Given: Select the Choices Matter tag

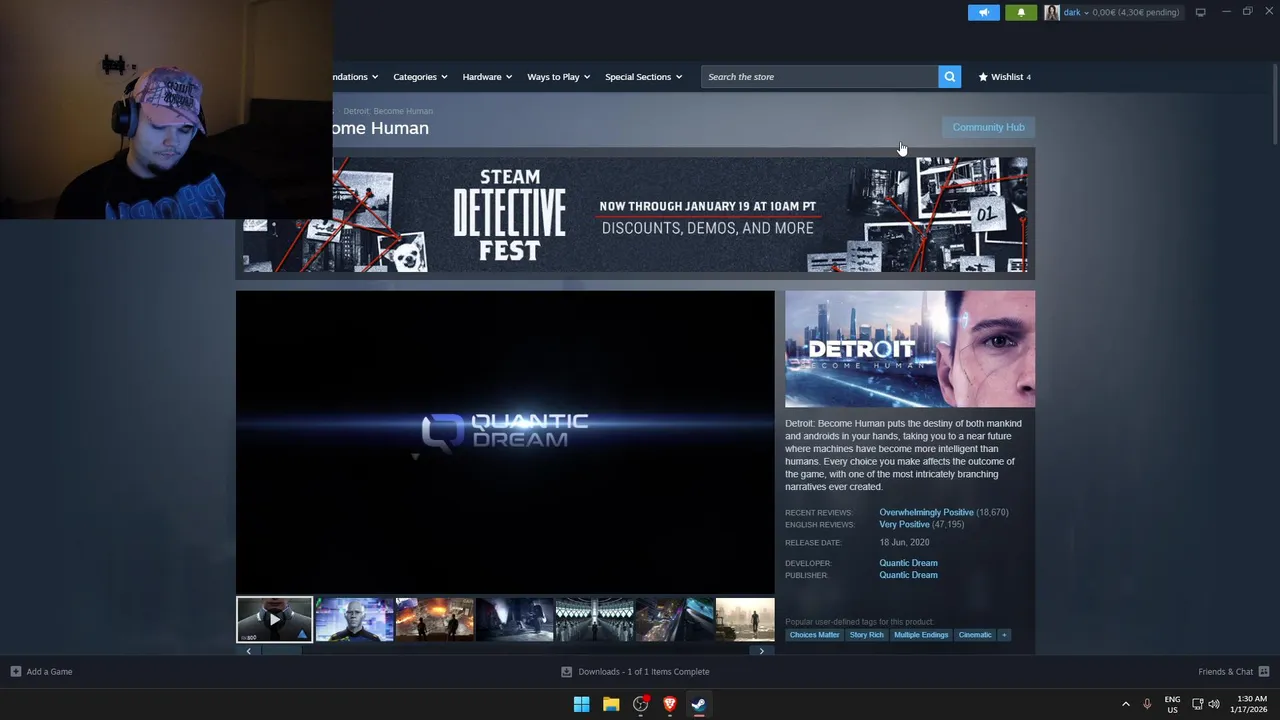Looking at the screenshot, I should (x=814, y=635).
